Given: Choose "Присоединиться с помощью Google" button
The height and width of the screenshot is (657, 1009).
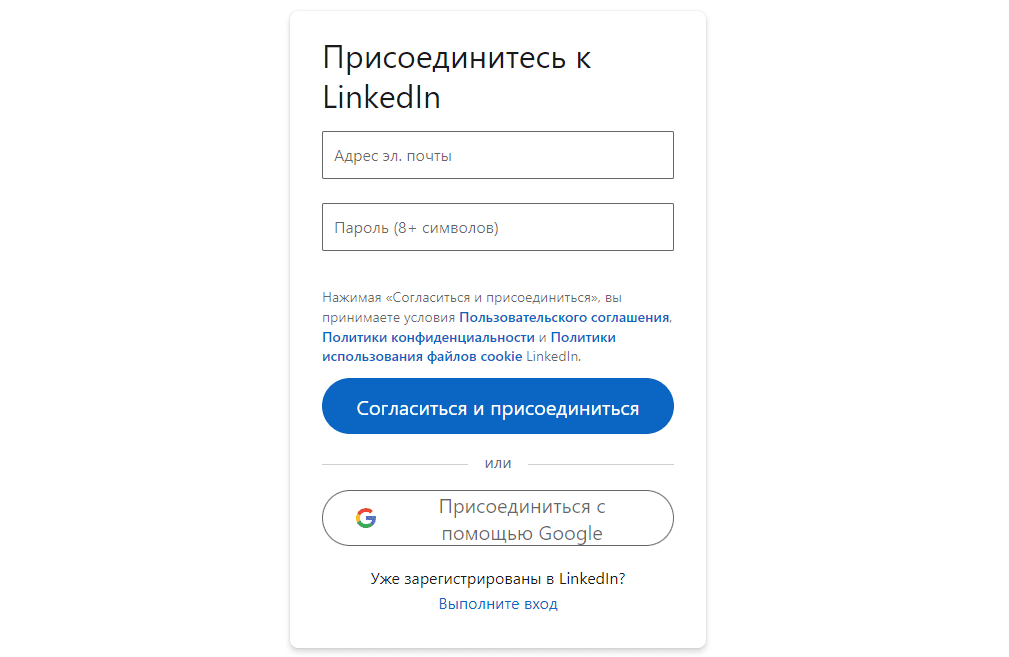Looking at the screenshot, I should coord(497,518).
